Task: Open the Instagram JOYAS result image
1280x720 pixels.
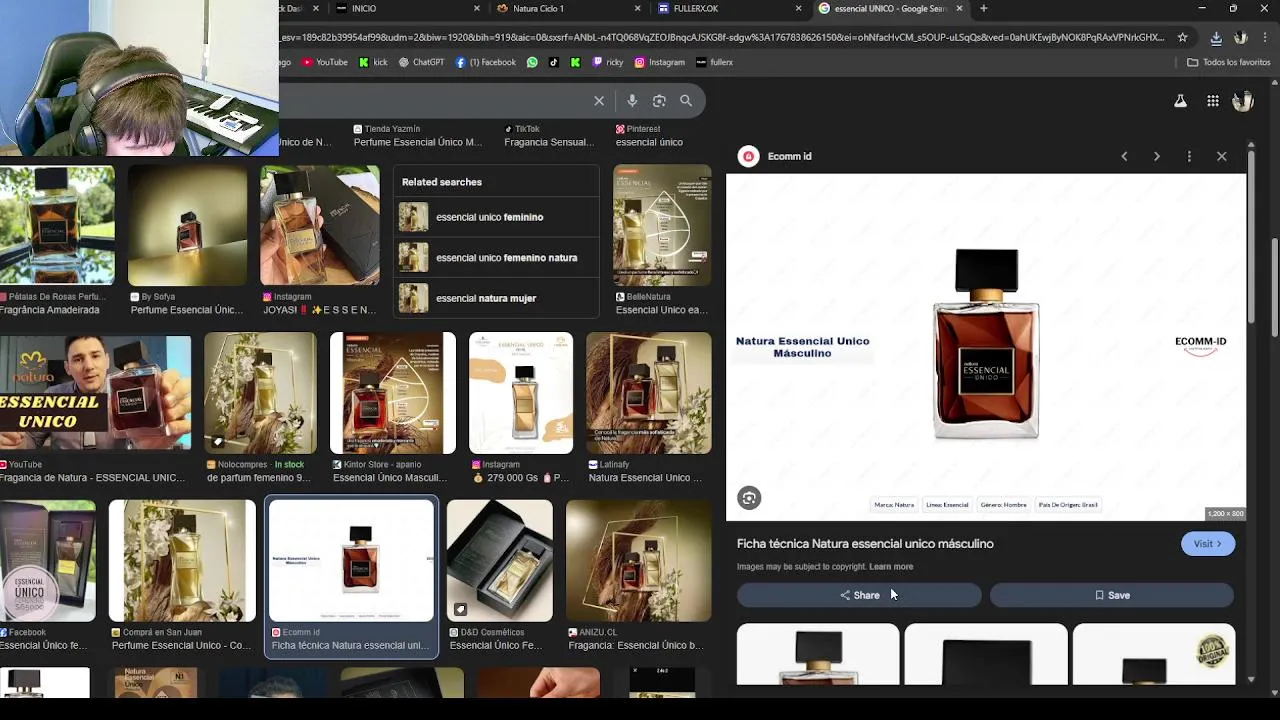Action: coord(320,226)
